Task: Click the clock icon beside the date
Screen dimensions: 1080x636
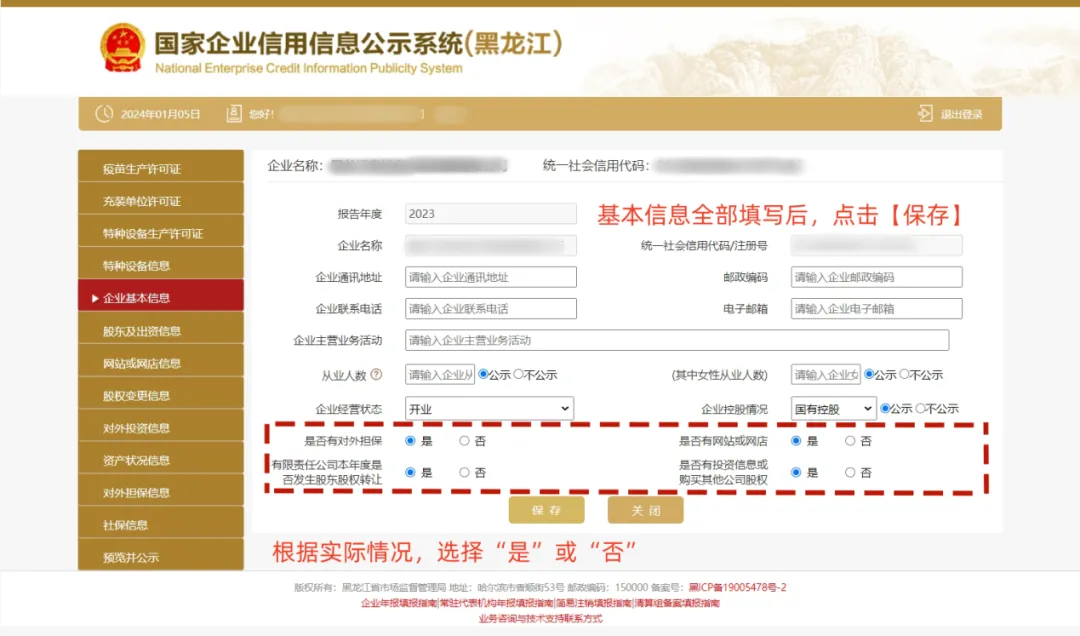Action: point(104,114)
